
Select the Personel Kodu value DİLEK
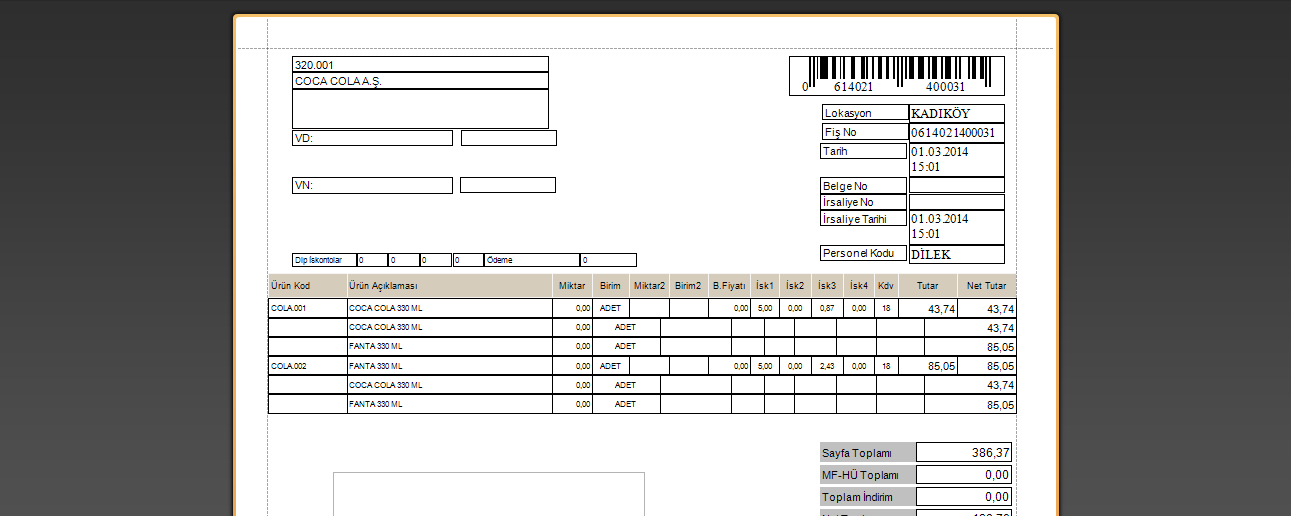956,254
